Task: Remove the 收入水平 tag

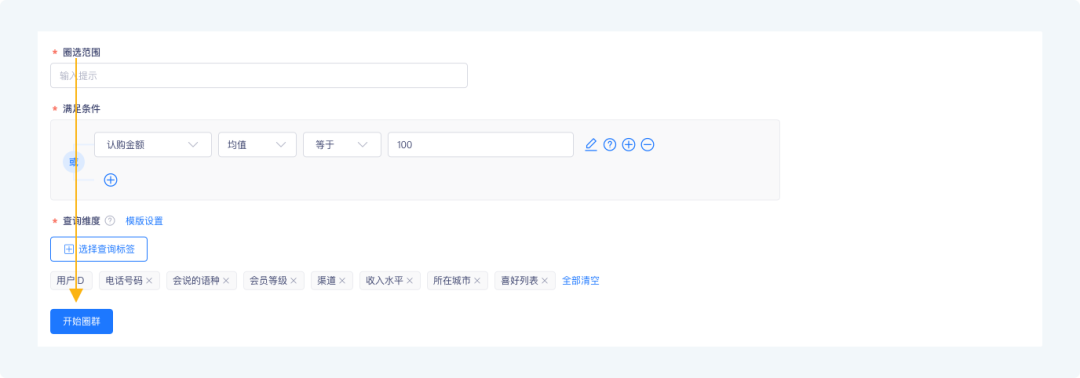Action: (x=409, y=281)
